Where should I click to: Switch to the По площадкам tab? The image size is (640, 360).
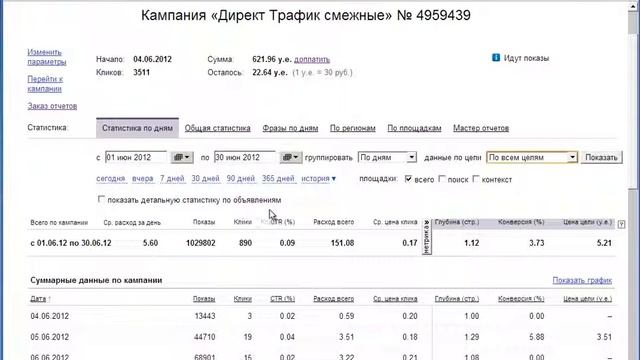click(x=414, y=128)
